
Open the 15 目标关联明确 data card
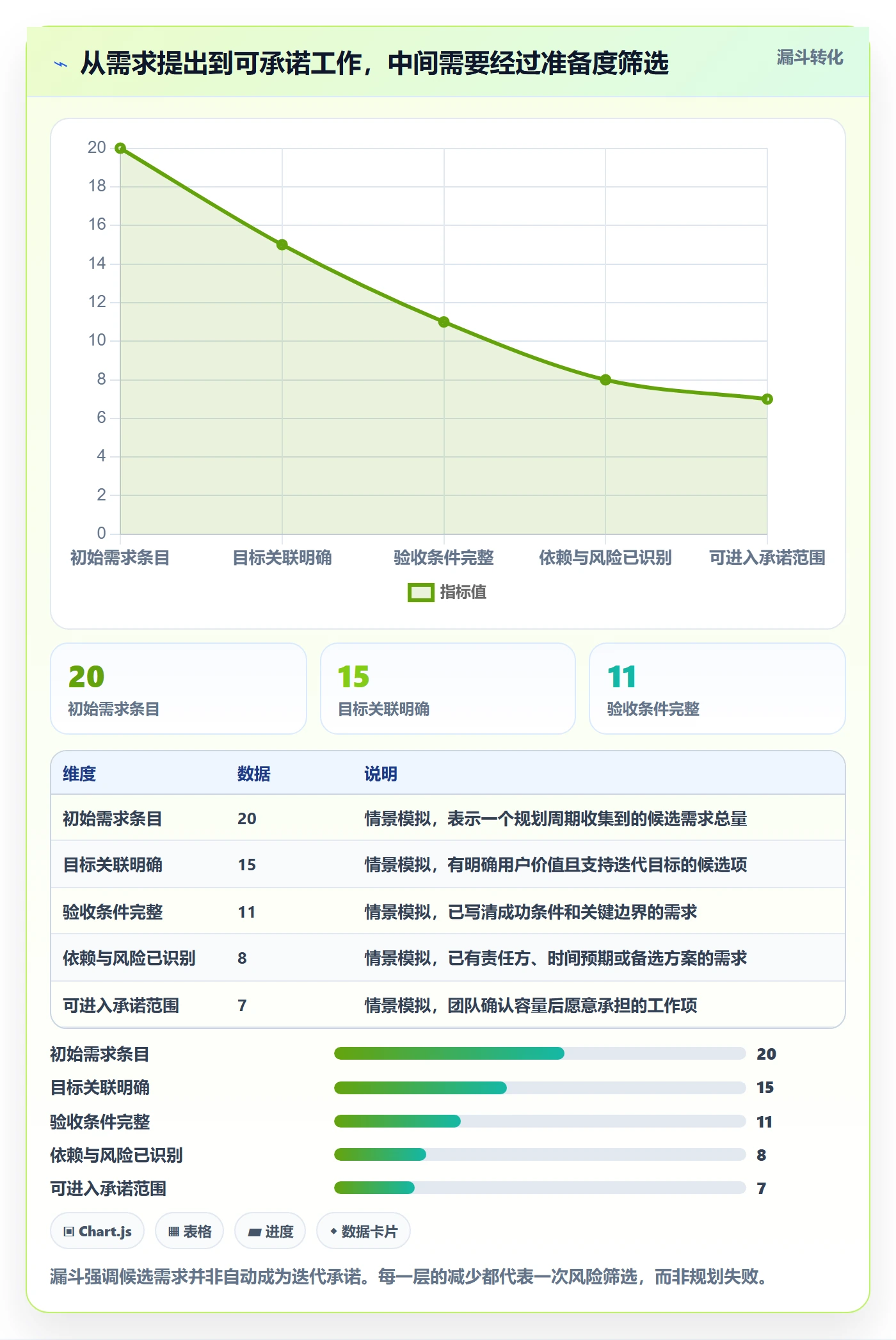pos(448,689)
